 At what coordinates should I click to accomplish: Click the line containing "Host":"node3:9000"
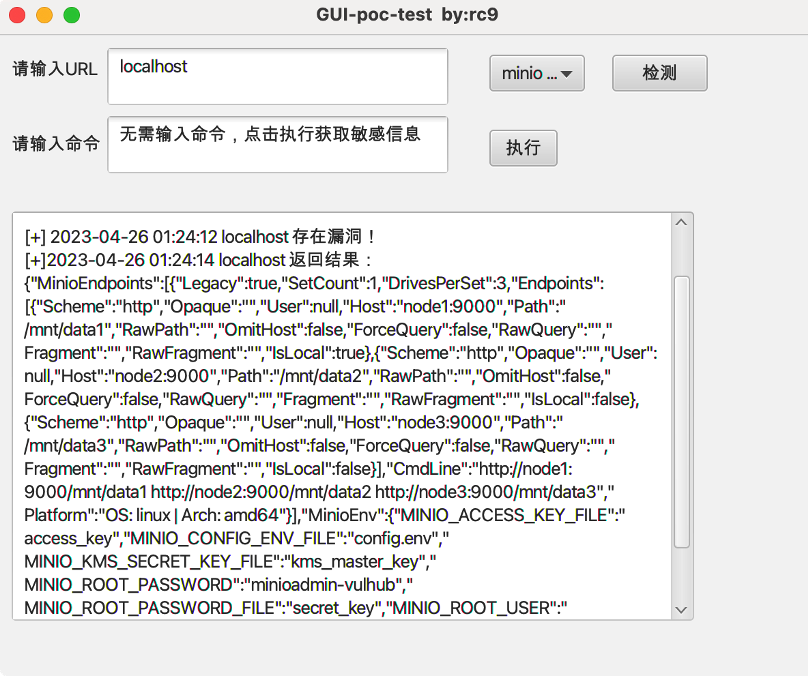coord(294,422)
